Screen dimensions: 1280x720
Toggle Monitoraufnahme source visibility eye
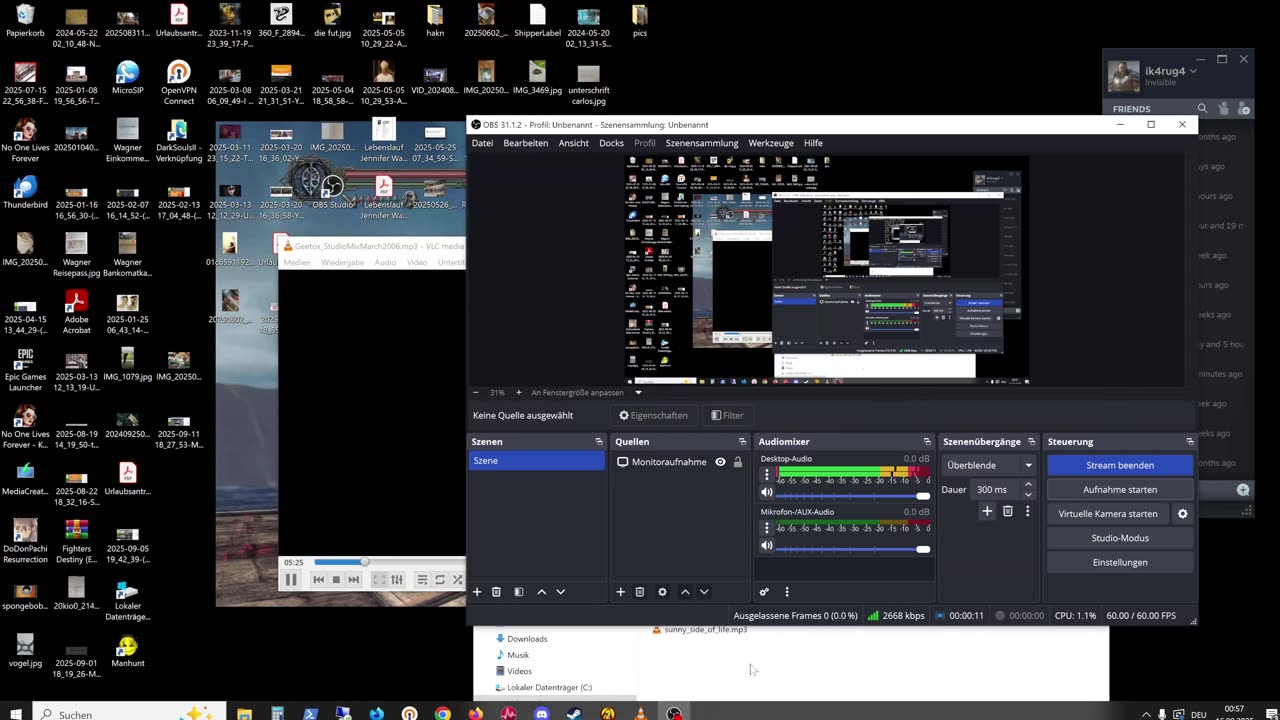coord(720,462)
